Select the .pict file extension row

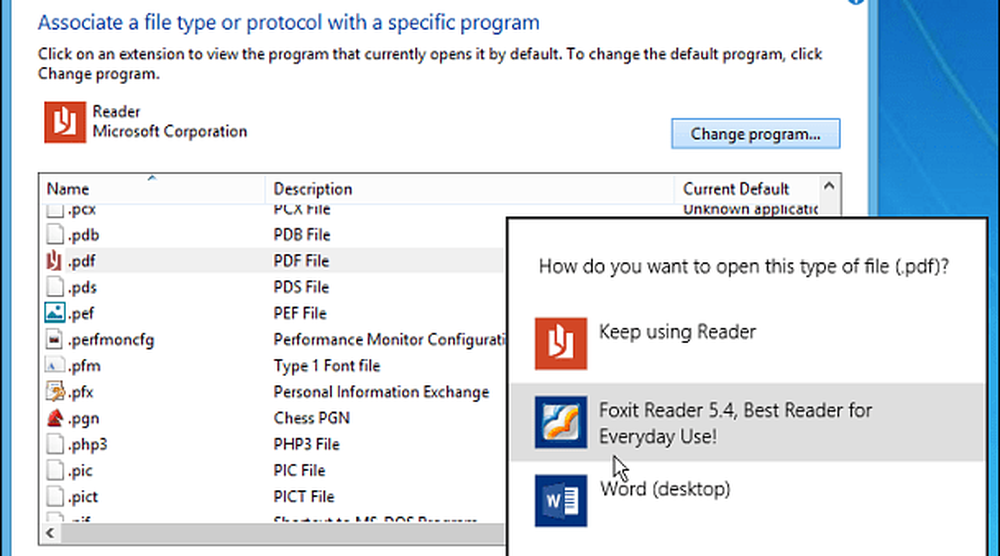pyautogui.click(x=84, y=496)
